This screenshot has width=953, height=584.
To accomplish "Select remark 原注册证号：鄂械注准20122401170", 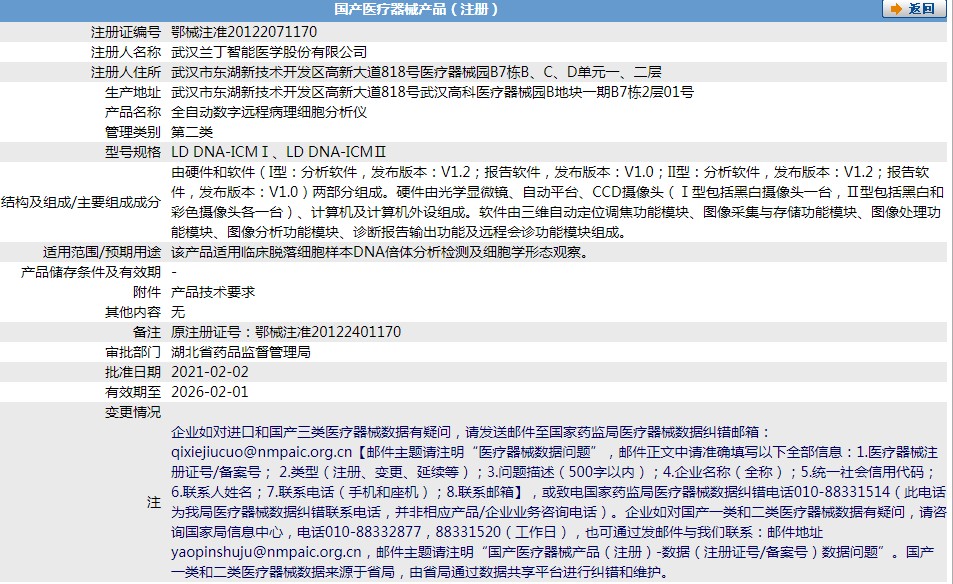I will pyautogui.click(x=286, y=332).
